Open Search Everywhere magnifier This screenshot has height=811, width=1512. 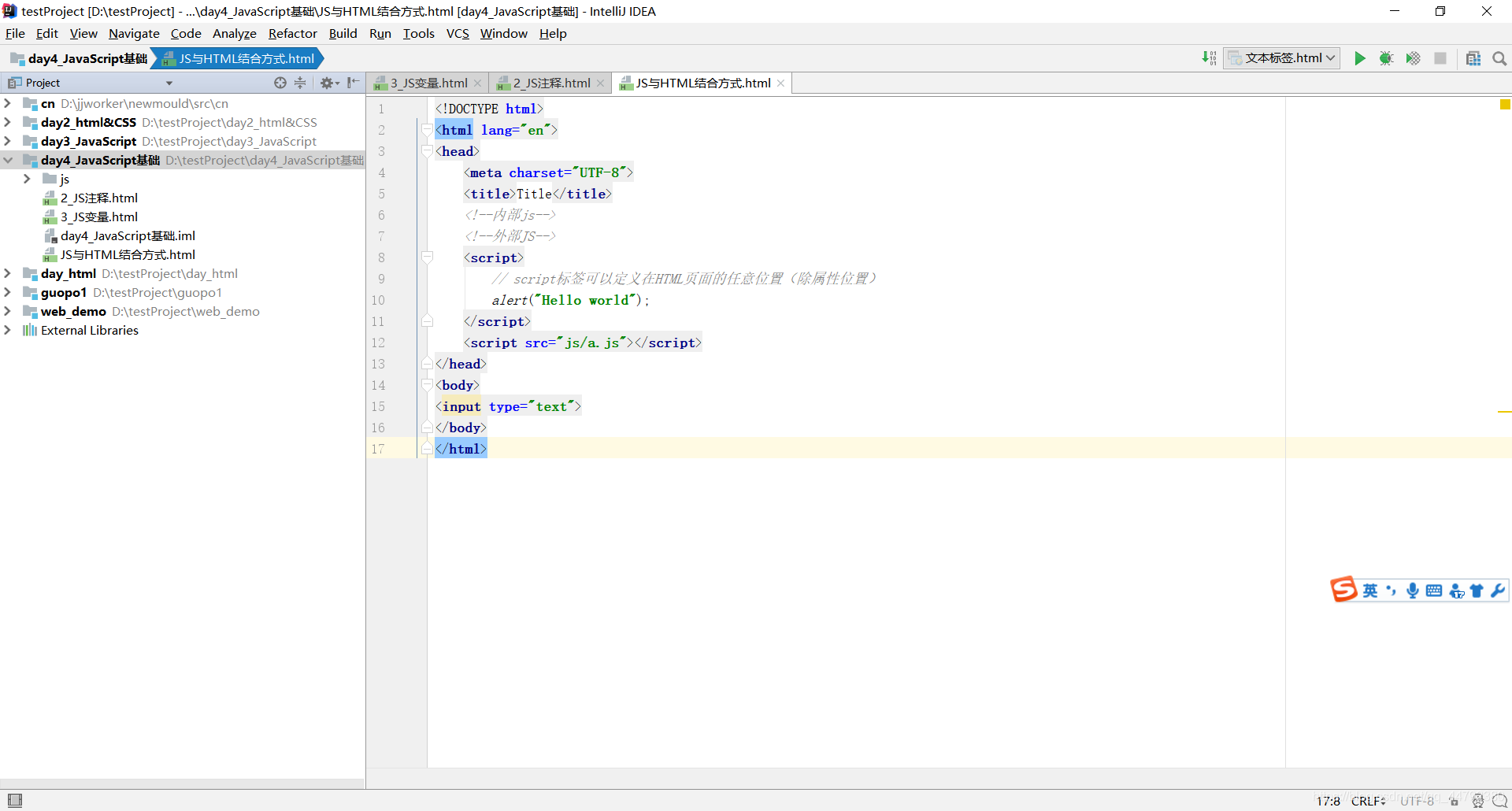tap(1499, 58)
